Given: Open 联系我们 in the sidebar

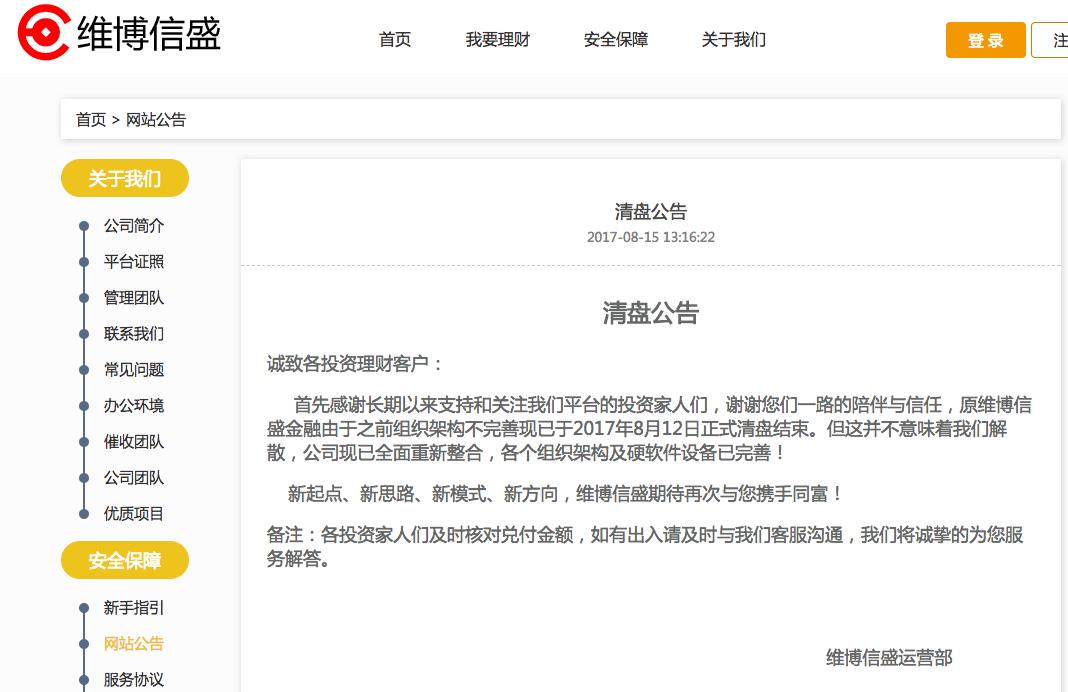Looking at the screenshot, I should click(133, 334).
